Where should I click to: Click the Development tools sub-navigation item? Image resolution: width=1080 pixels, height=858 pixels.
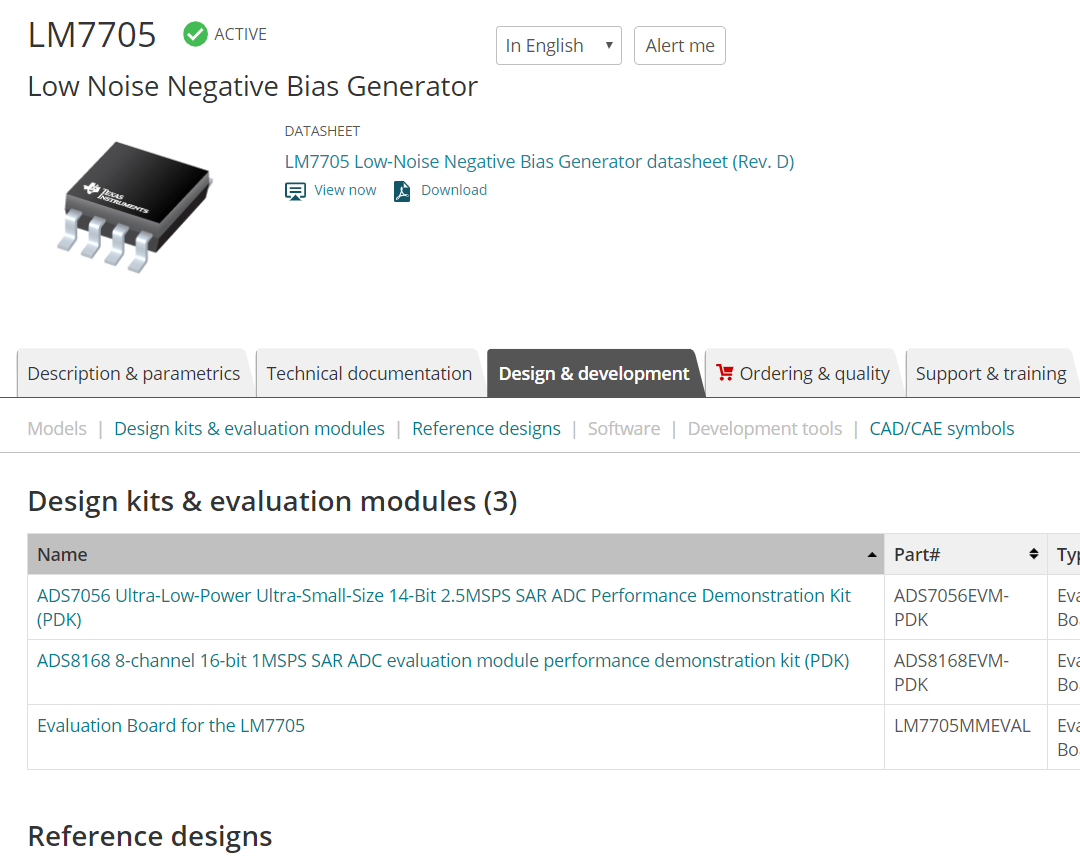pos(765,428)
